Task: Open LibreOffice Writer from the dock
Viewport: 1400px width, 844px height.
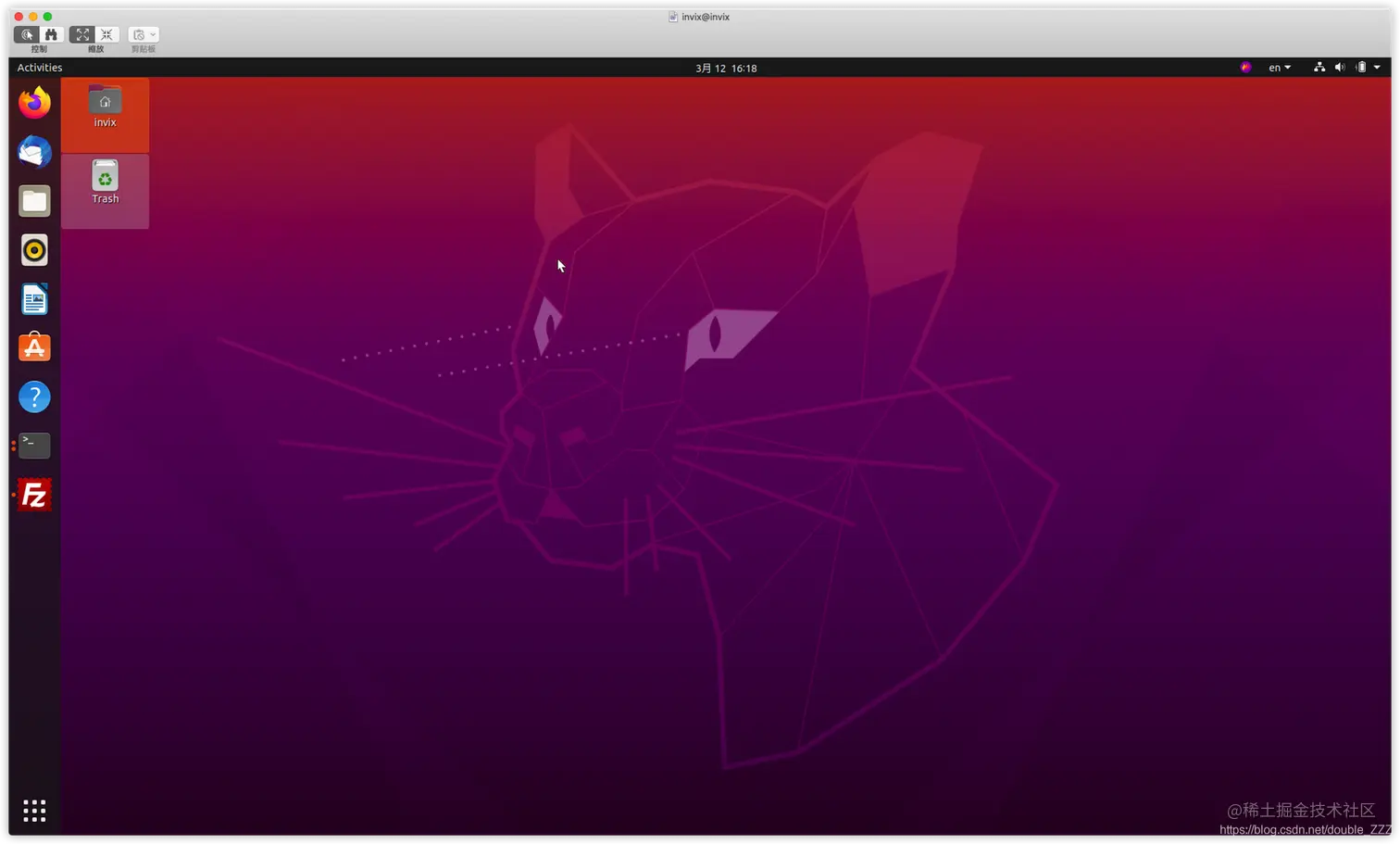Action: tap(34, 299)
